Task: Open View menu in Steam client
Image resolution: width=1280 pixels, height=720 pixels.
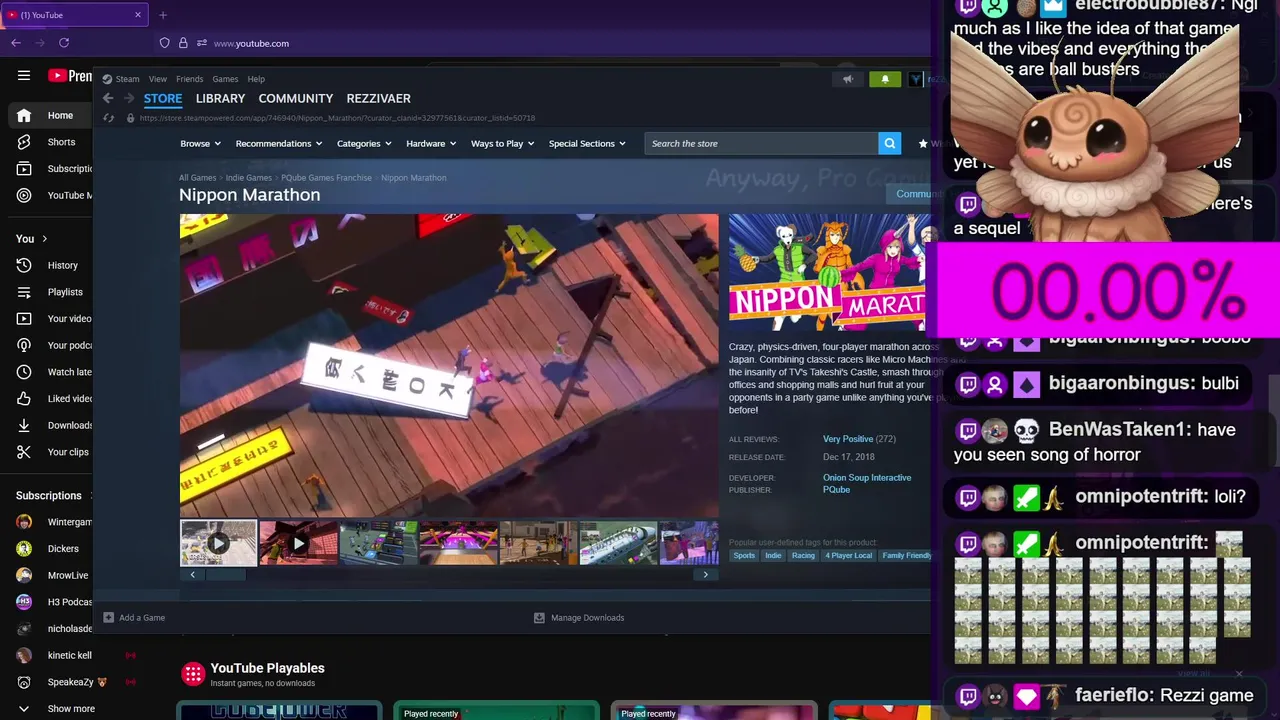Action: coord(158,79)
